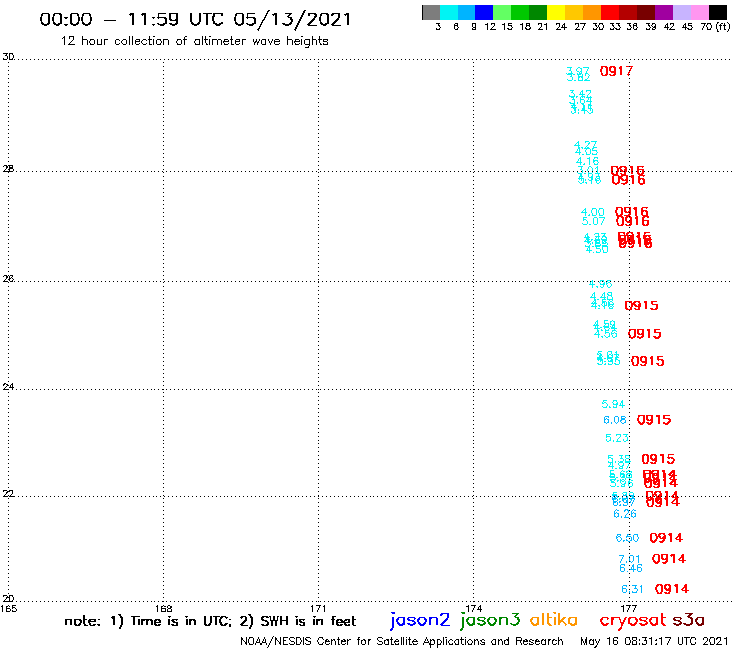Click the 165 longitude axis label

(8, 608)
